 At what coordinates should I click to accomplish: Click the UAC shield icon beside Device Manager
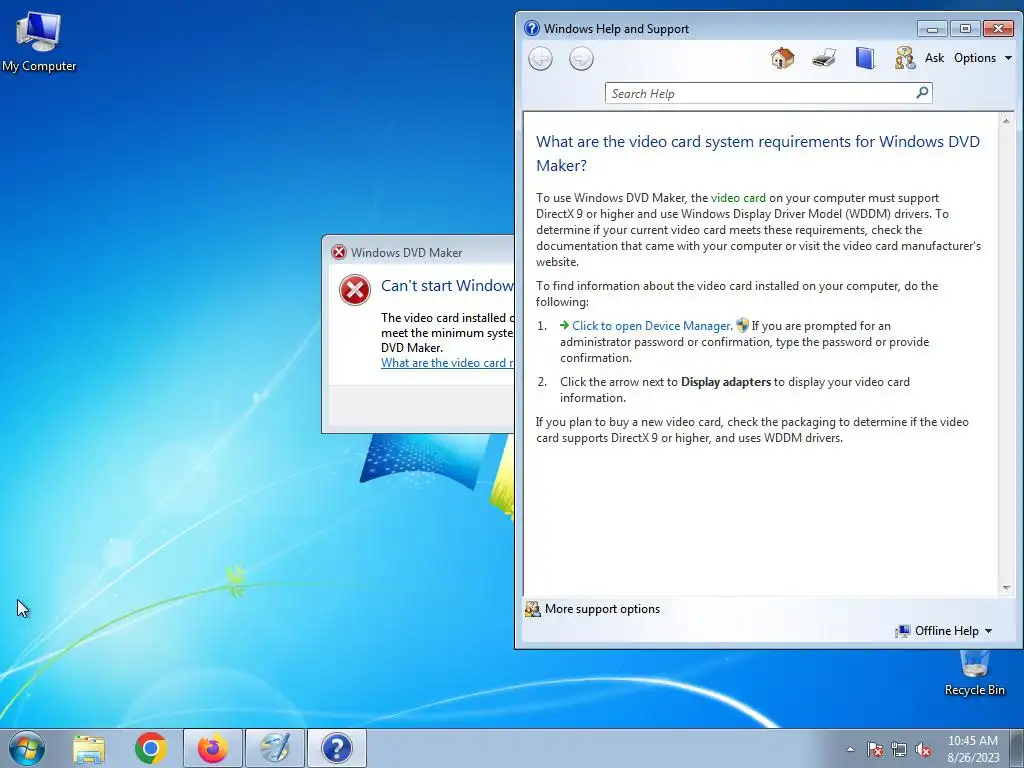(742, 325)
